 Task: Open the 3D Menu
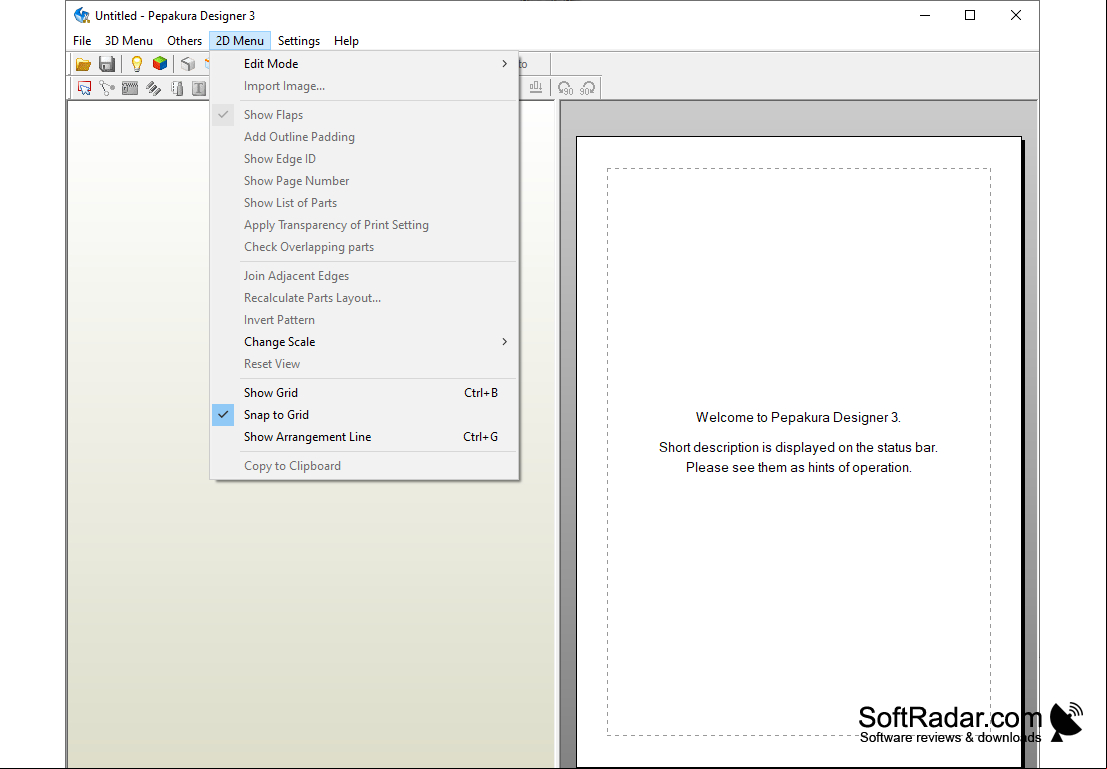(x=128, y=41)
